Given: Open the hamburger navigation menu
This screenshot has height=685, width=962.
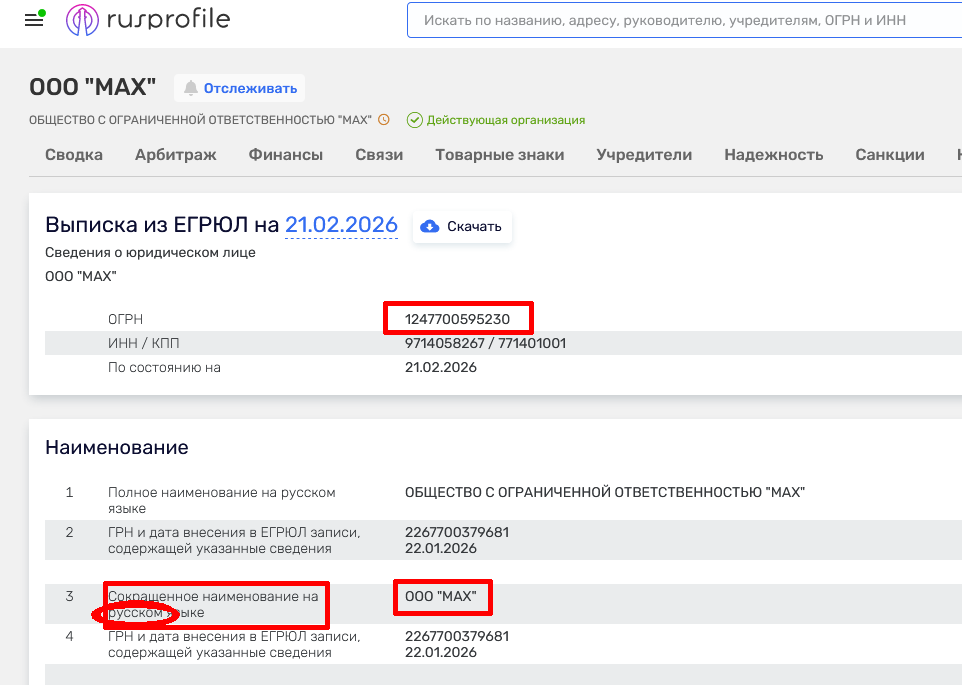Looking at the screenshot, I should tap(34, 20).
